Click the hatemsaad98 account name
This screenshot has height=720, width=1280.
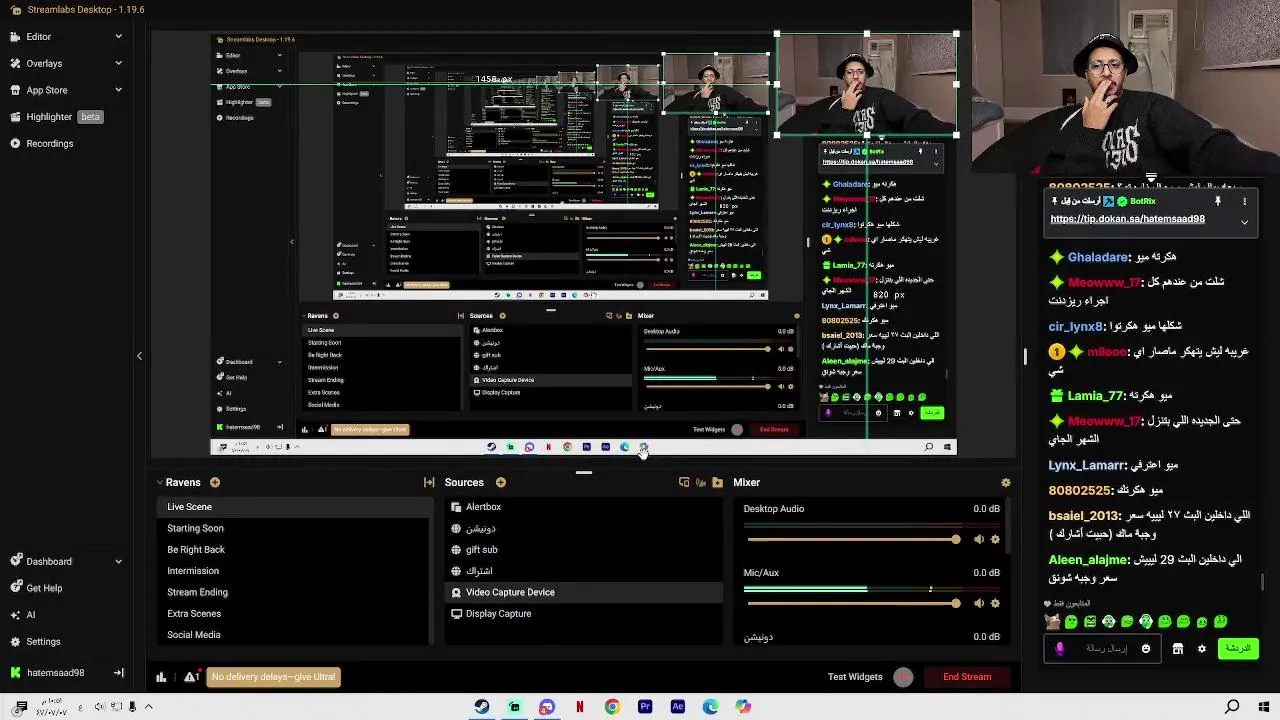55,673
